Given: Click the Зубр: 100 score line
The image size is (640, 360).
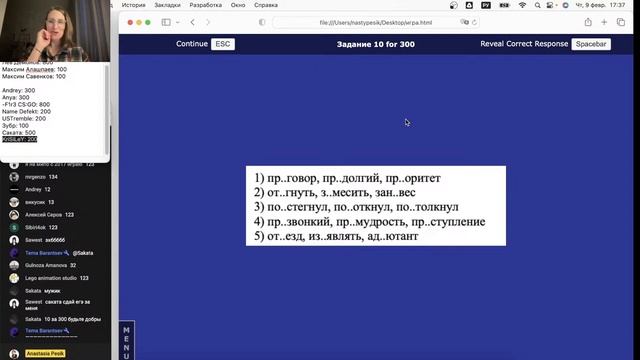Looking at the screenshot, I should tap(16, 126).
